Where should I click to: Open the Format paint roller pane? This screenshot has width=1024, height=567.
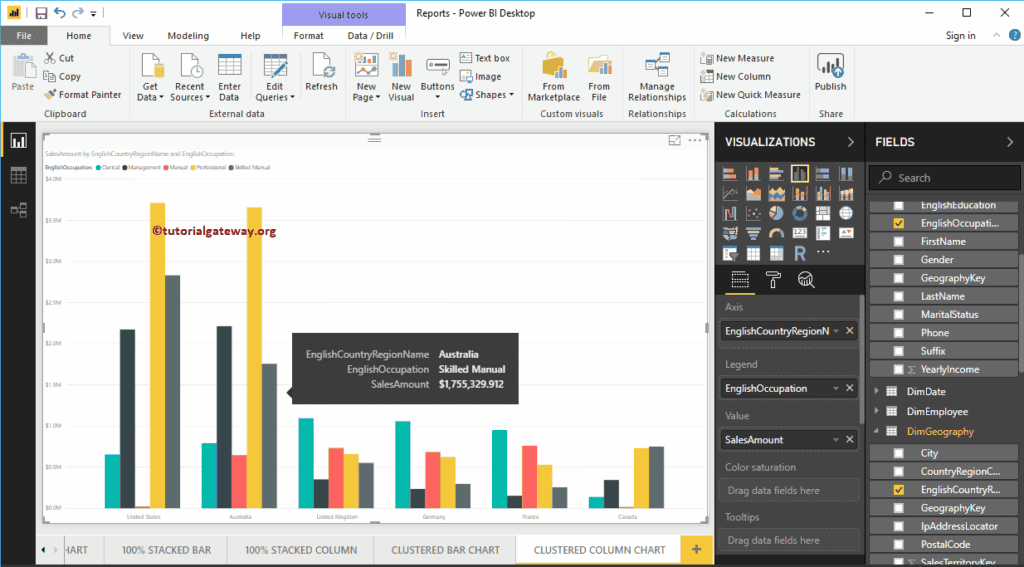[x=773, y=280]
